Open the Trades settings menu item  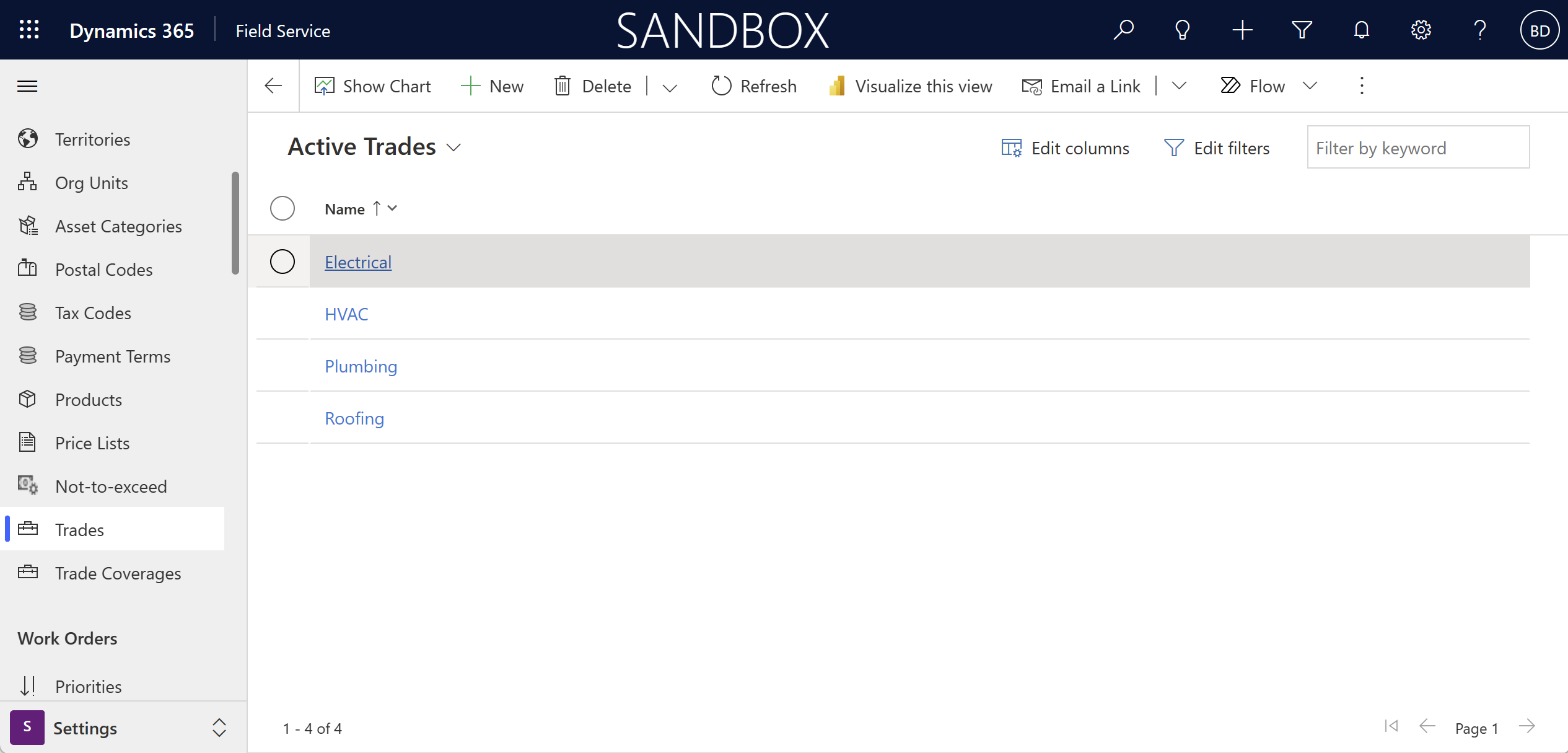[x=80, y=529]
